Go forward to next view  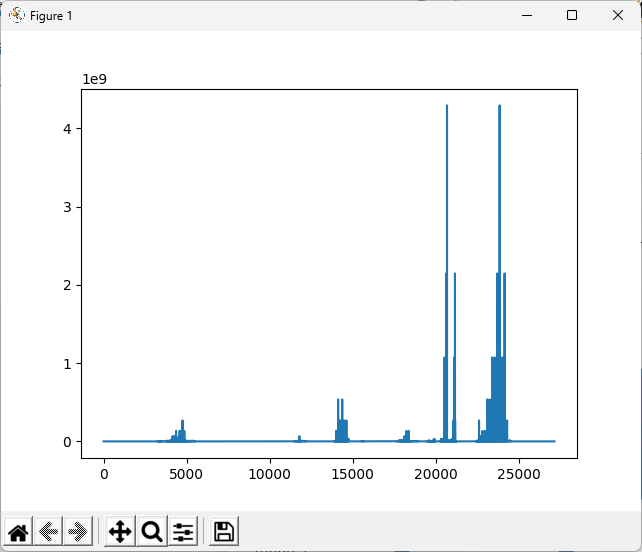pos(77,532)
